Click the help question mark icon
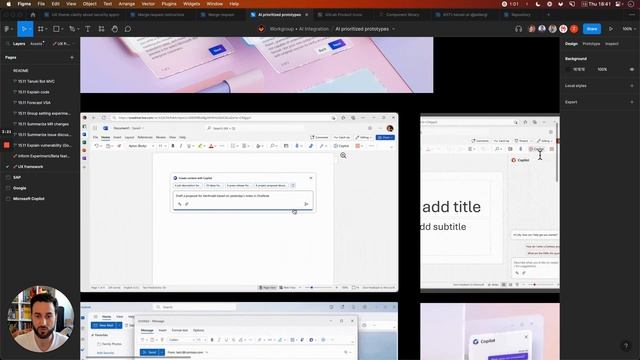The width and height of the screenshot is (640, 360). pos(626,346)
